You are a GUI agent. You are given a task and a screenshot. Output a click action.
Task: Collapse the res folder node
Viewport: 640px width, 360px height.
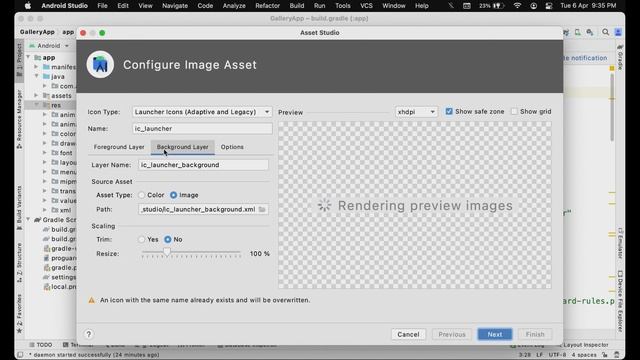click(x=36, y=105)
